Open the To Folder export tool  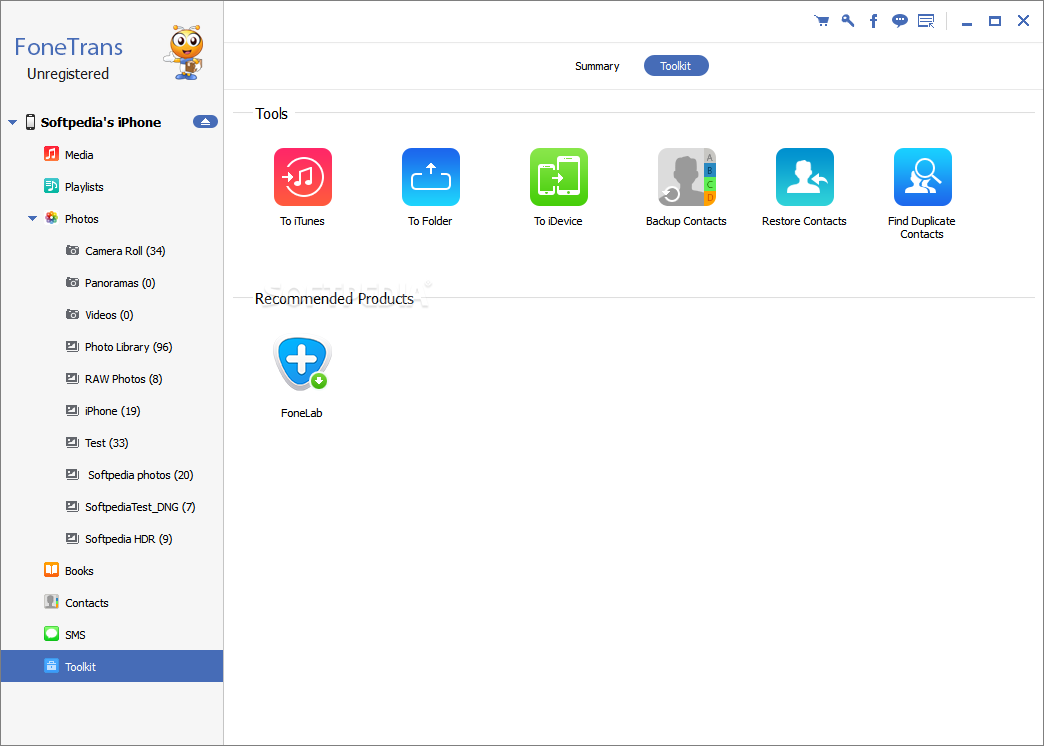431,177
